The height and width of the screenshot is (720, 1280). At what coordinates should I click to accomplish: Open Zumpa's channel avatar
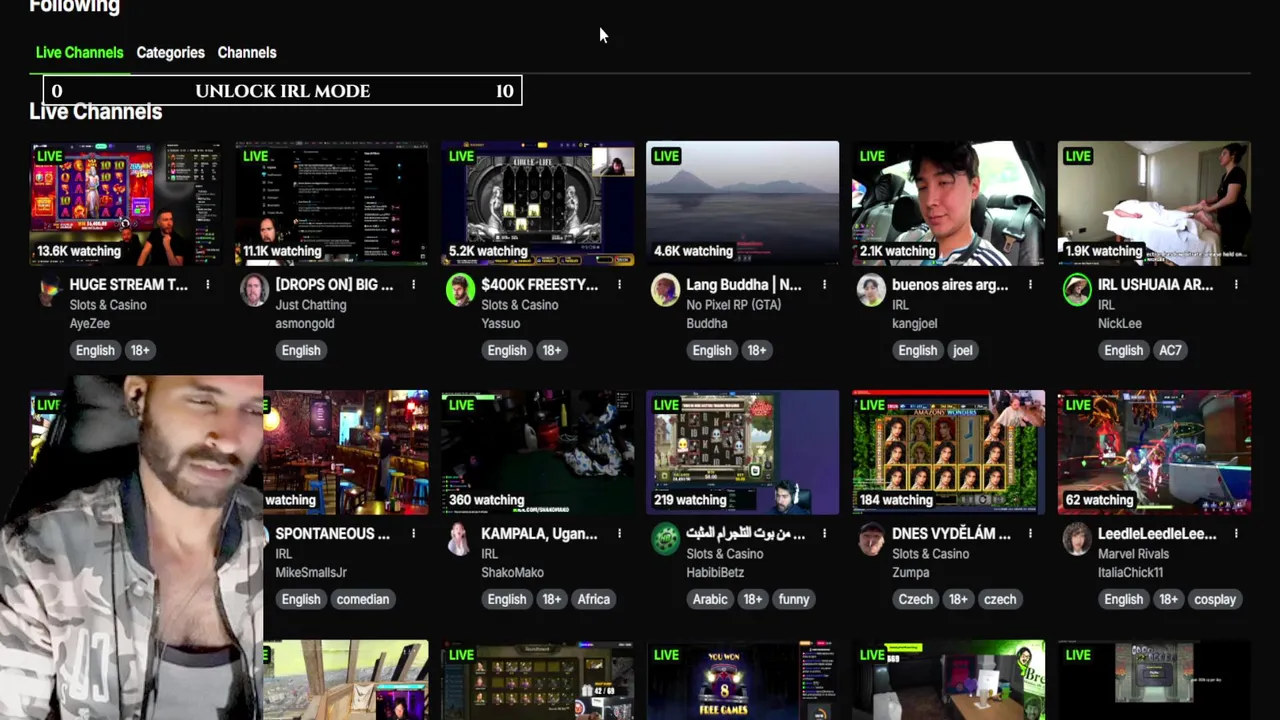click(871, 539)
